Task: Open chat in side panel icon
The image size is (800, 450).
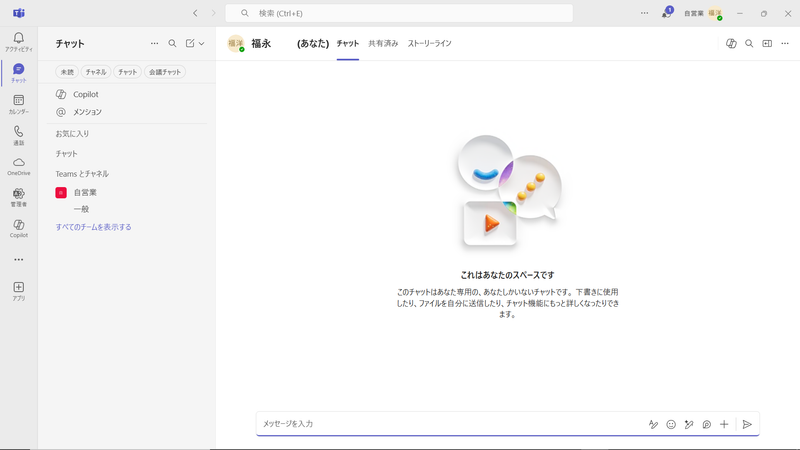Action: click(767, 43)
